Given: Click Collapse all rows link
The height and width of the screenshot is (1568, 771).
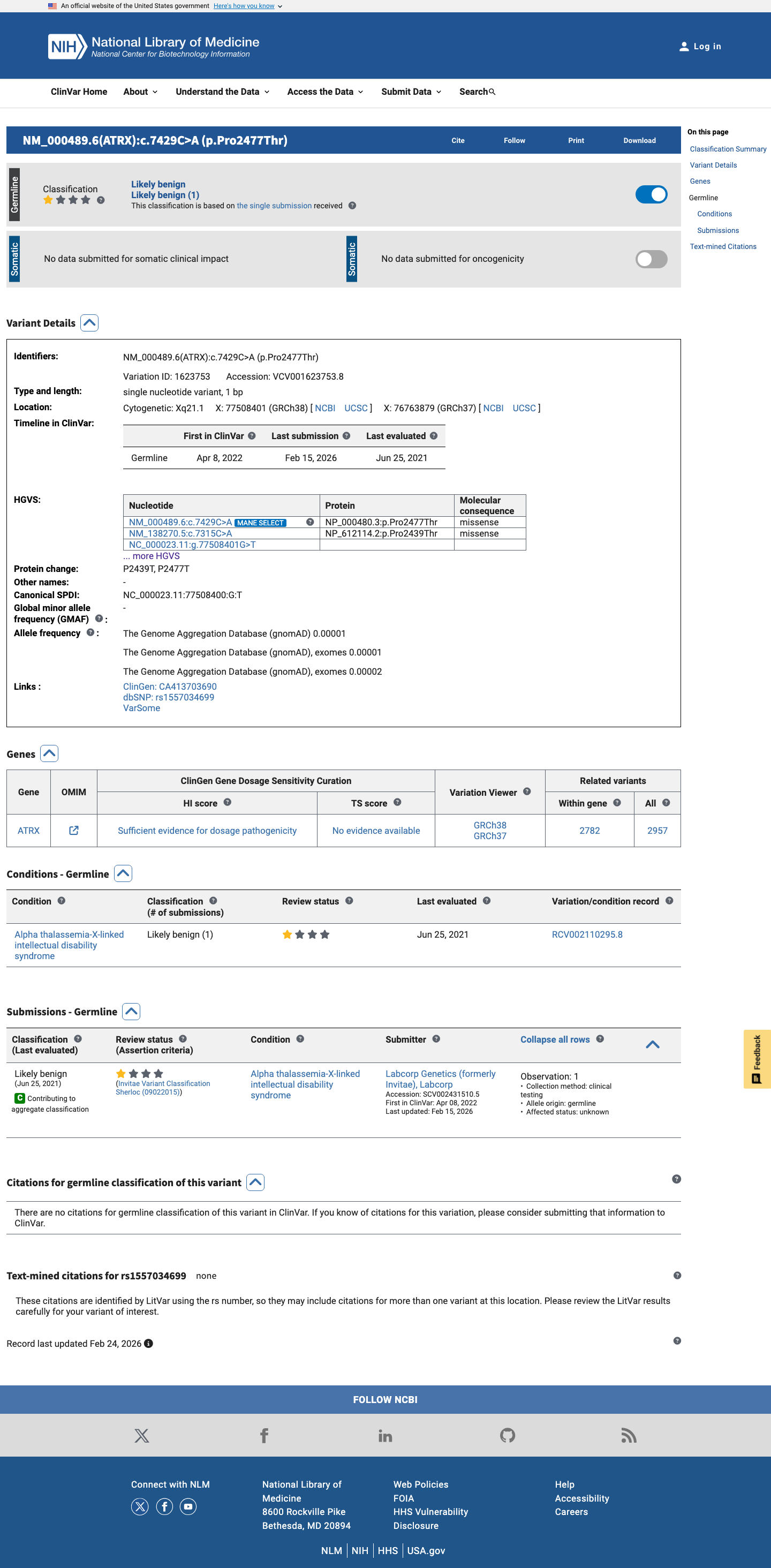Looking at the screenshot, I should 555,1039.
